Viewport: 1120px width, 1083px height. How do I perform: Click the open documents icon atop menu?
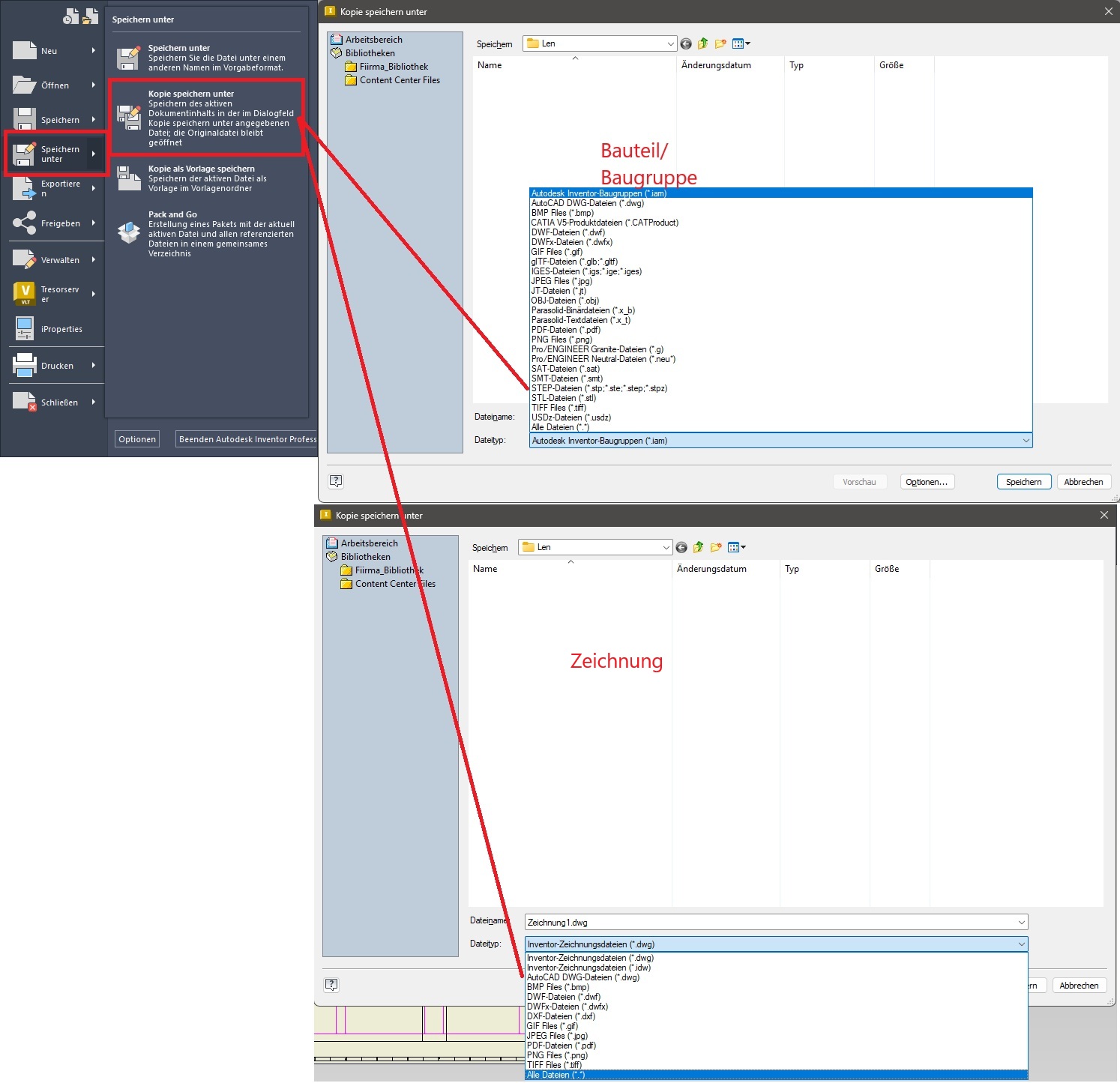[91, 16]
